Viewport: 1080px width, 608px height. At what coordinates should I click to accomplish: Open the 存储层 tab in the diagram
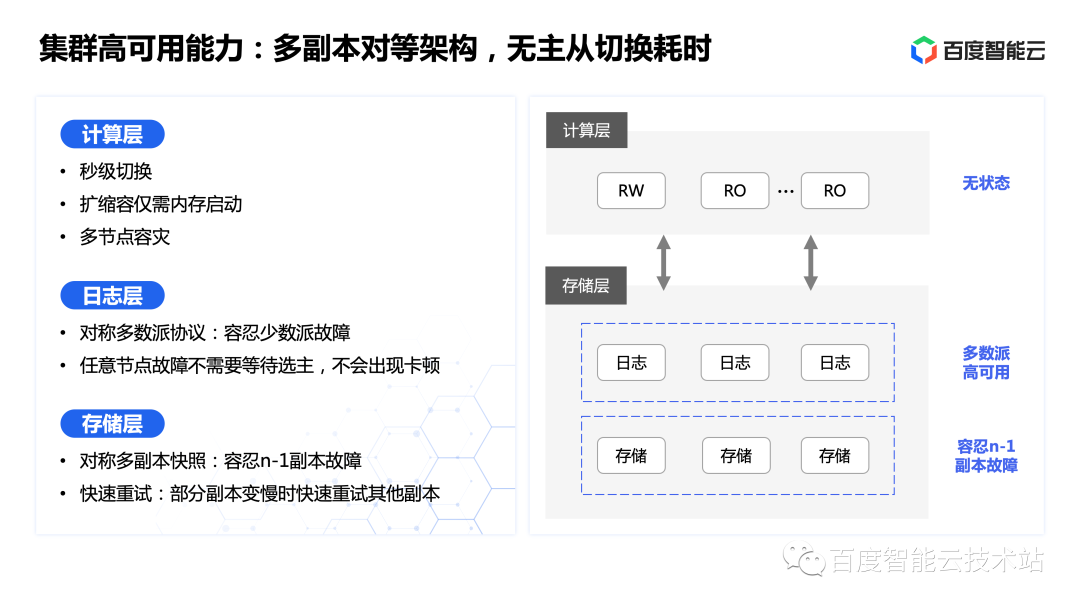tap(585, 285)
